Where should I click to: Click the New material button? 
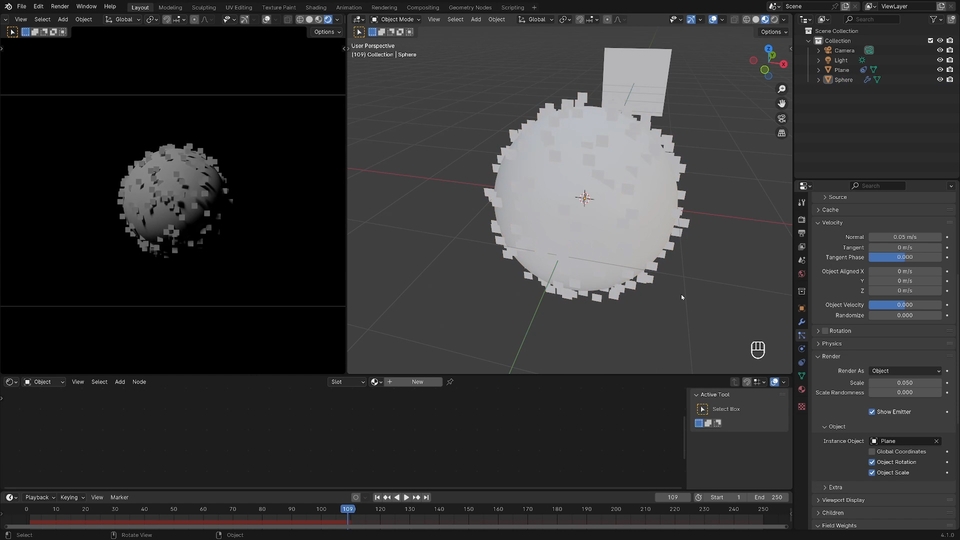(413, 382)
